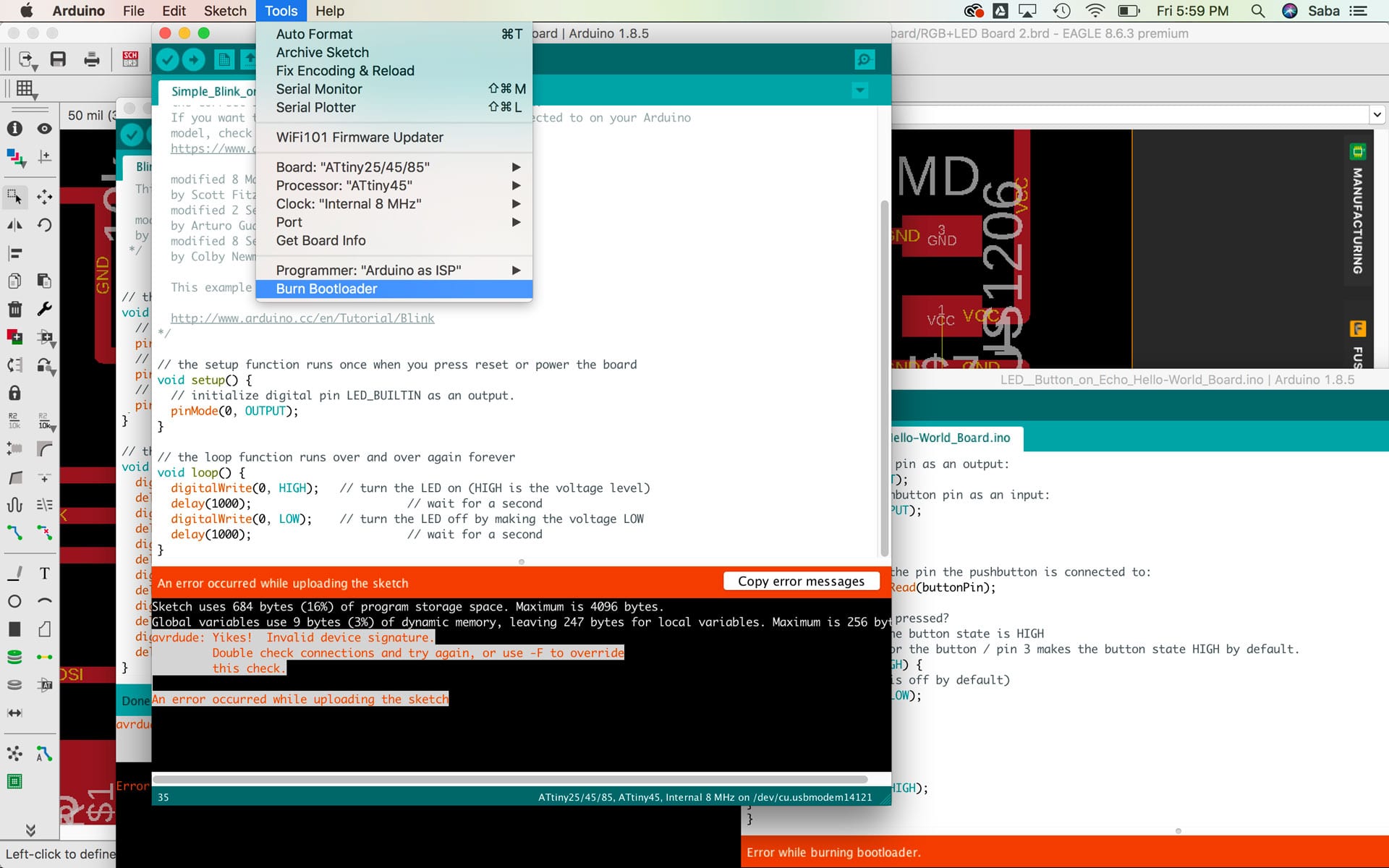Open the EAGLE command line dropdown arrow
1389x868 pixels.
[x=1377, y=114]
